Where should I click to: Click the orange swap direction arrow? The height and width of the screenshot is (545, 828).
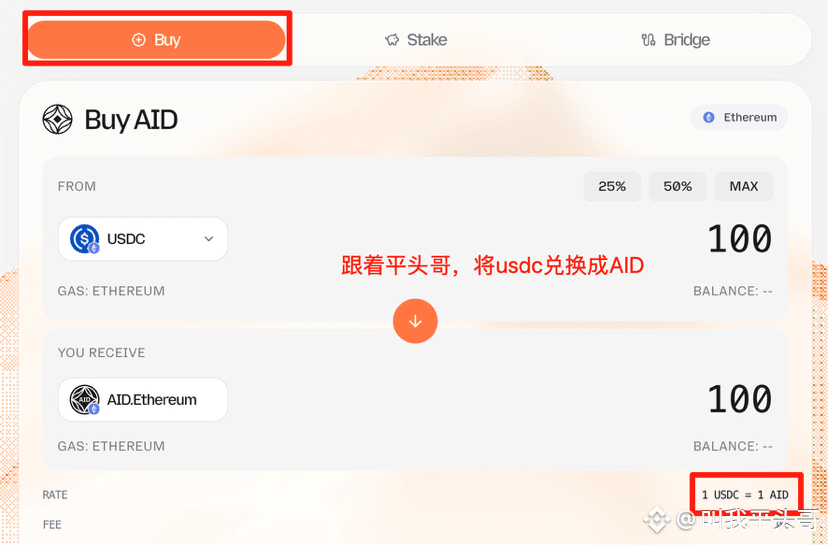click(415, 321)
